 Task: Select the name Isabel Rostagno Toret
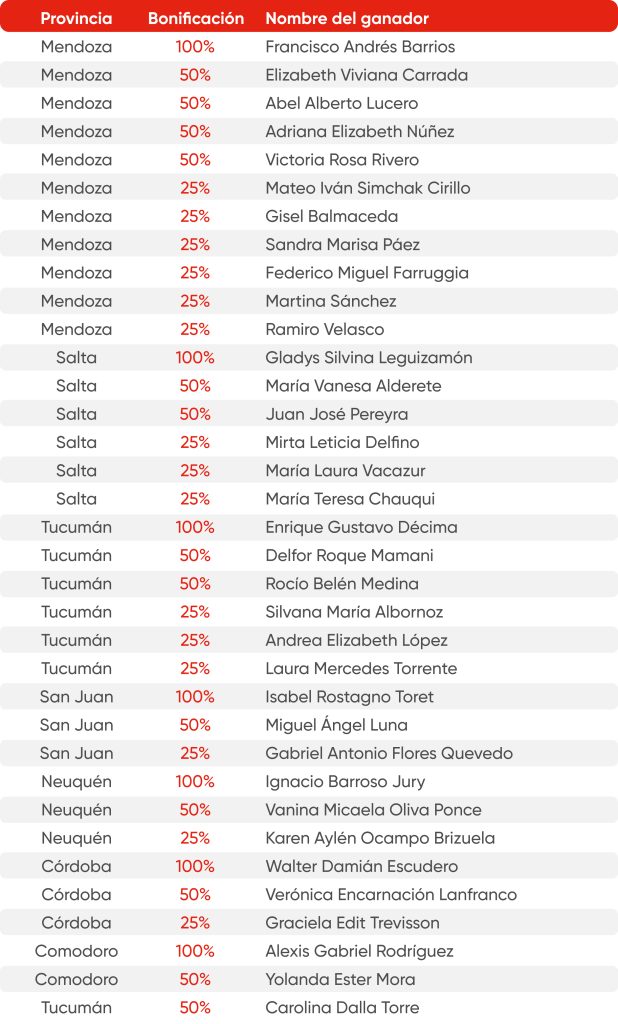[x=349, y=697]
